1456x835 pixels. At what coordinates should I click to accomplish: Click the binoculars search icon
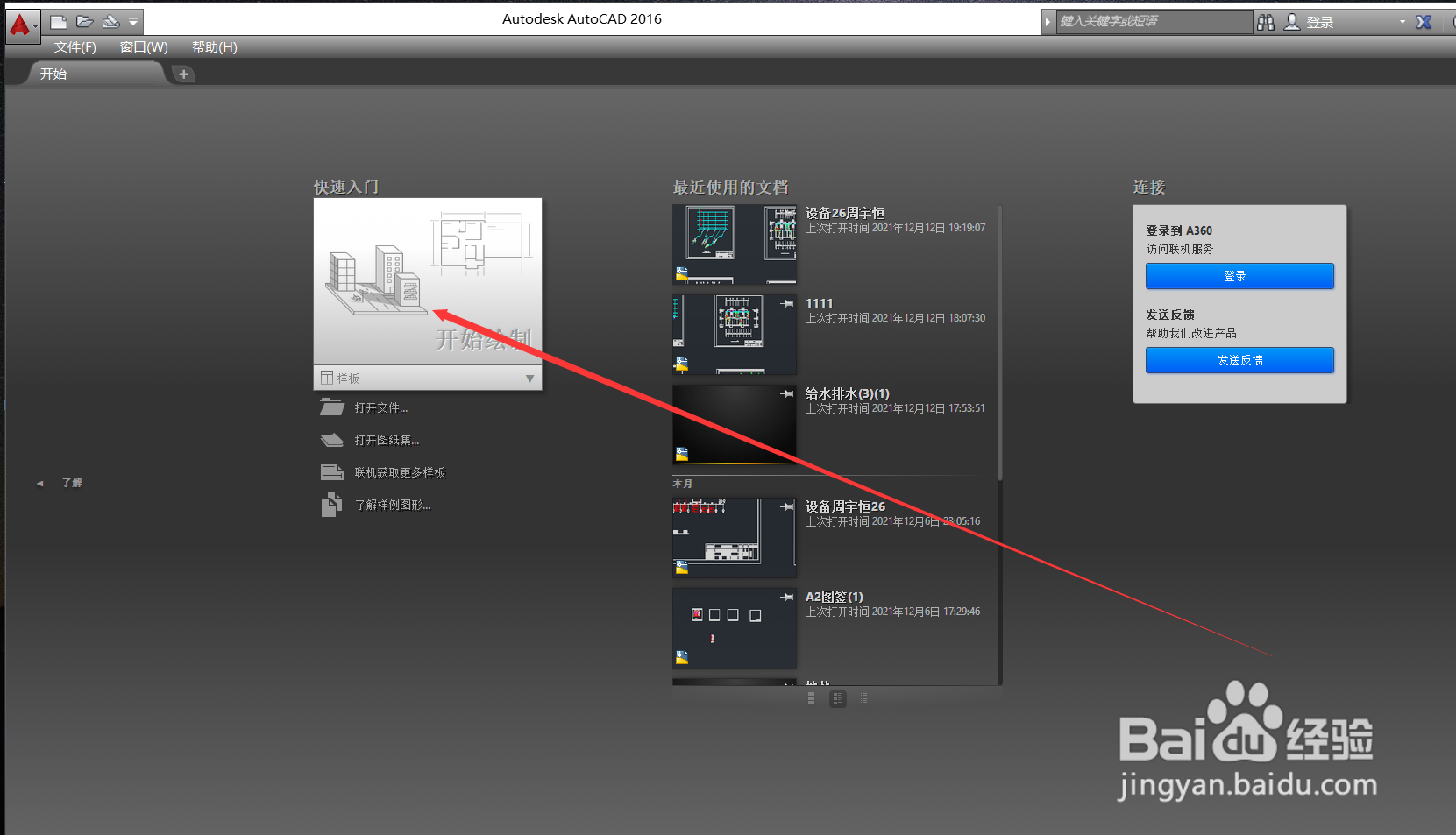[x=1266, y=22]
